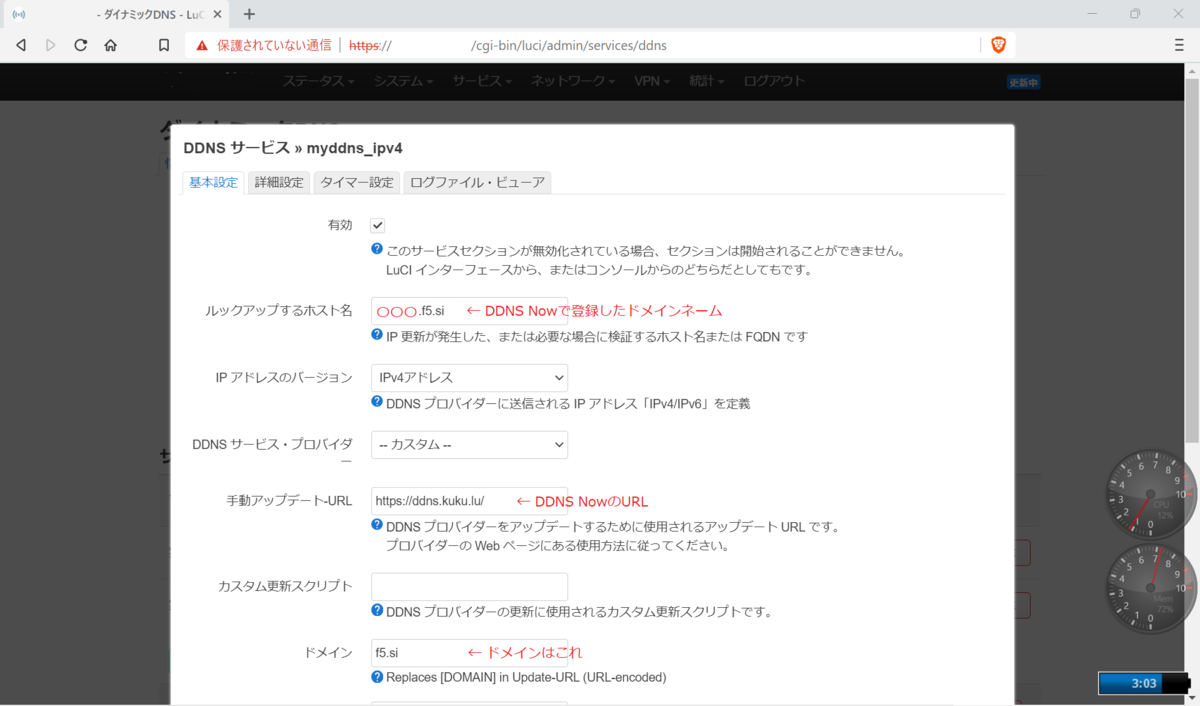
Task: Reload the page with refresh icon
Action: pos(81,45)
